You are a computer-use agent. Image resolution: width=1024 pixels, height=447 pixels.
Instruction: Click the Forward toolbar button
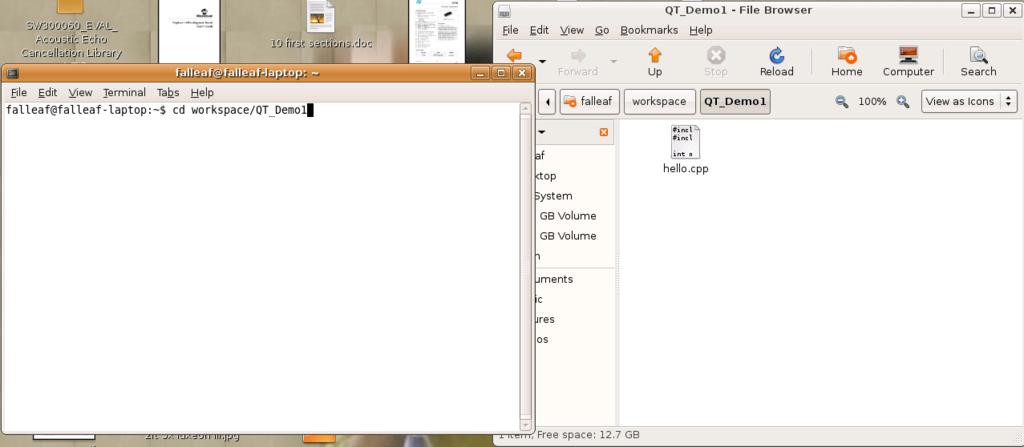[x=578, y=61]
